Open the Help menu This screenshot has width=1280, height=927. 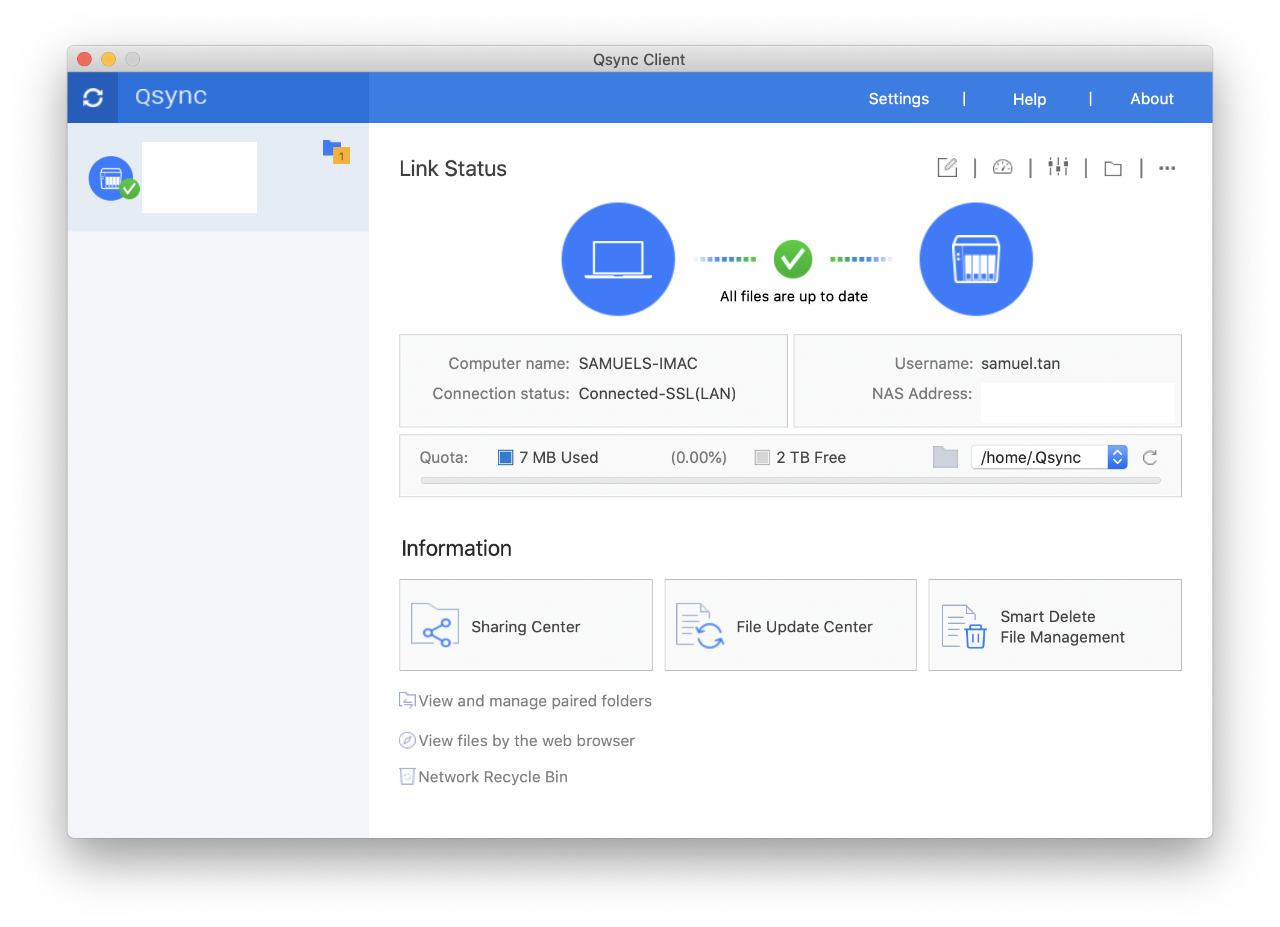(1029, 99)
